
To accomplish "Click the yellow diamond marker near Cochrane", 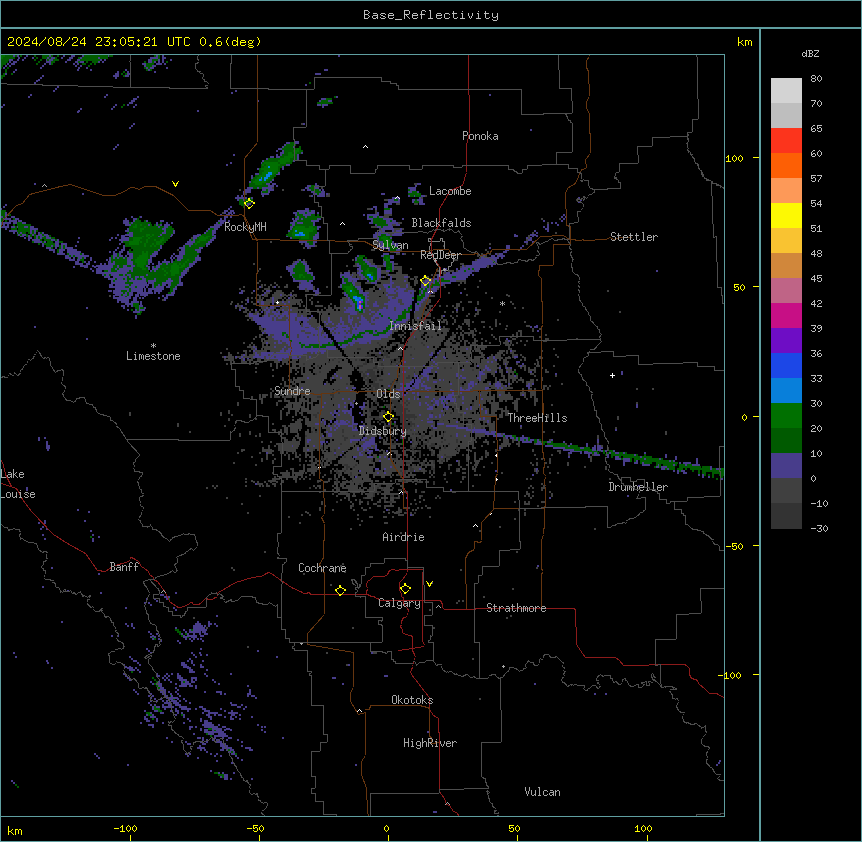I will 340,590.
